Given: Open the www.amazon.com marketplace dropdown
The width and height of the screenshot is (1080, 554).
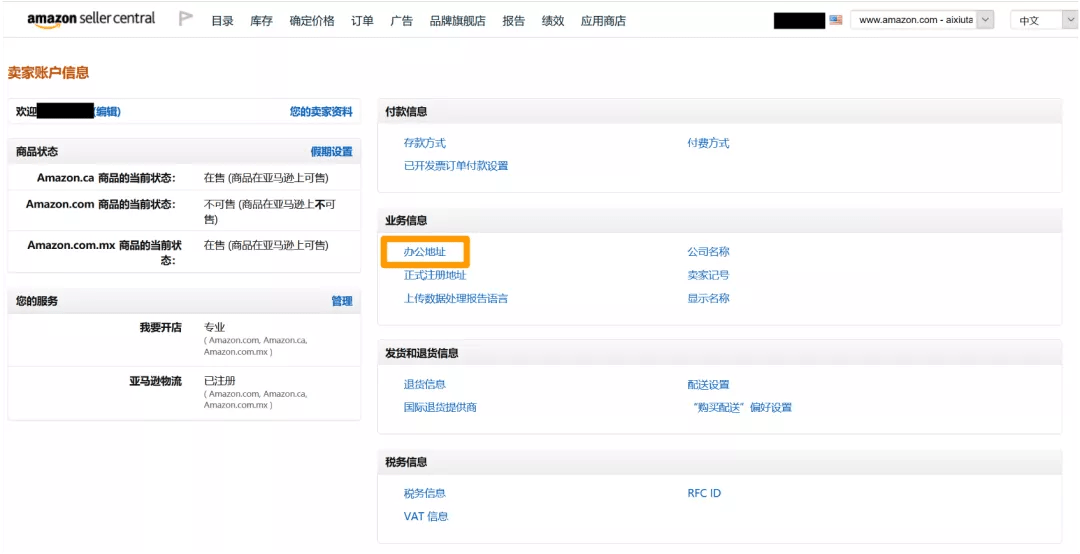Looking at the screenshot, I should point(921,20).
